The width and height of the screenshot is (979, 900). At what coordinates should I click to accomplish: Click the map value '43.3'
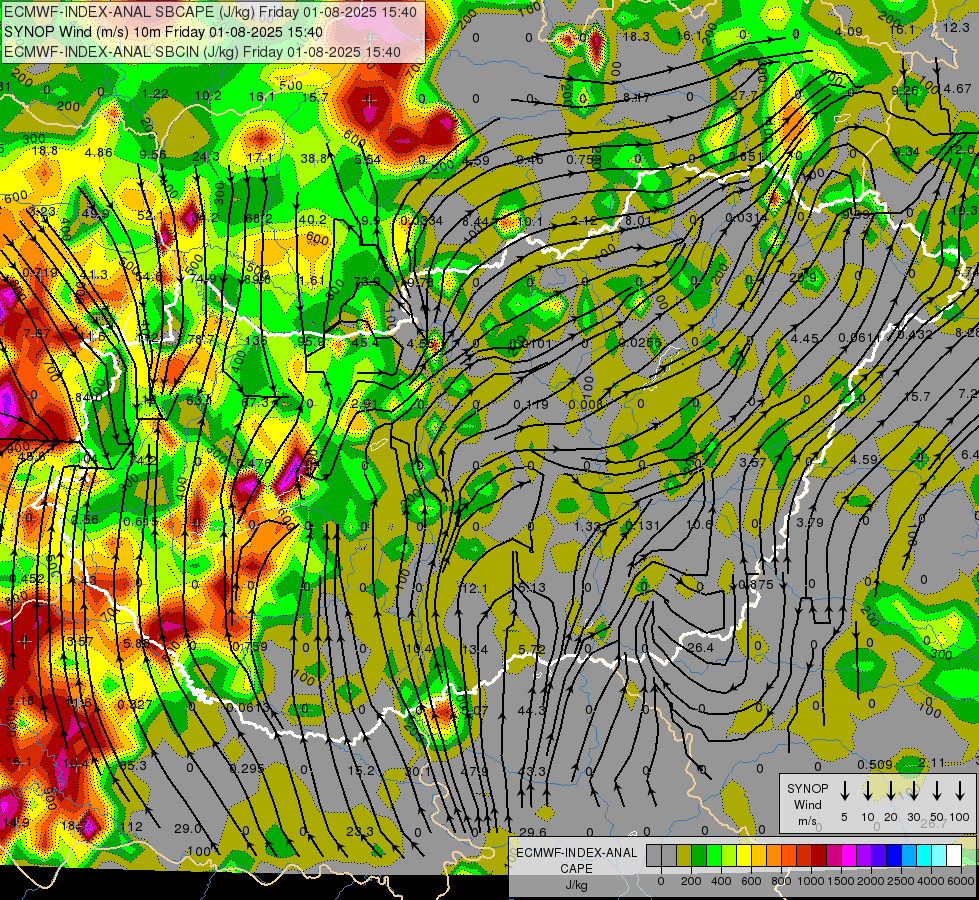(532, 771)
